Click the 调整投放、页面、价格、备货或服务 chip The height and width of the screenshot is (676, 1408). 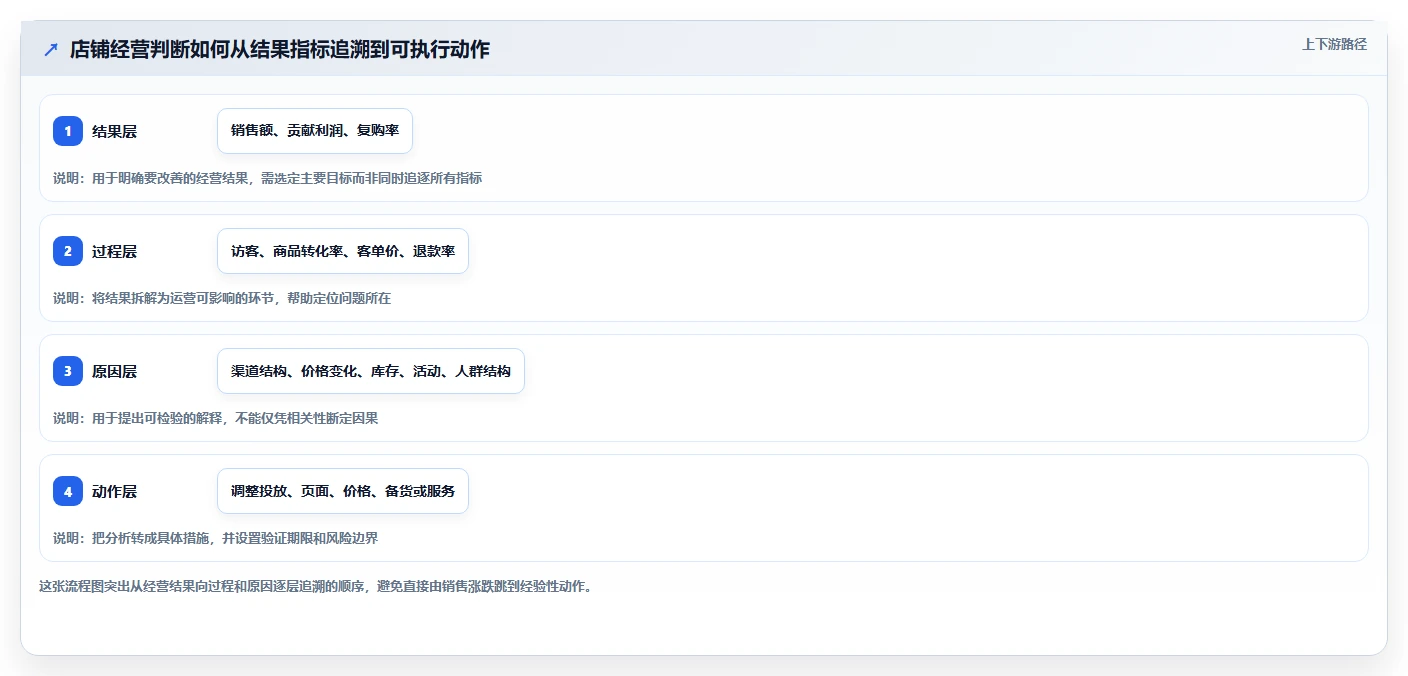343,491
